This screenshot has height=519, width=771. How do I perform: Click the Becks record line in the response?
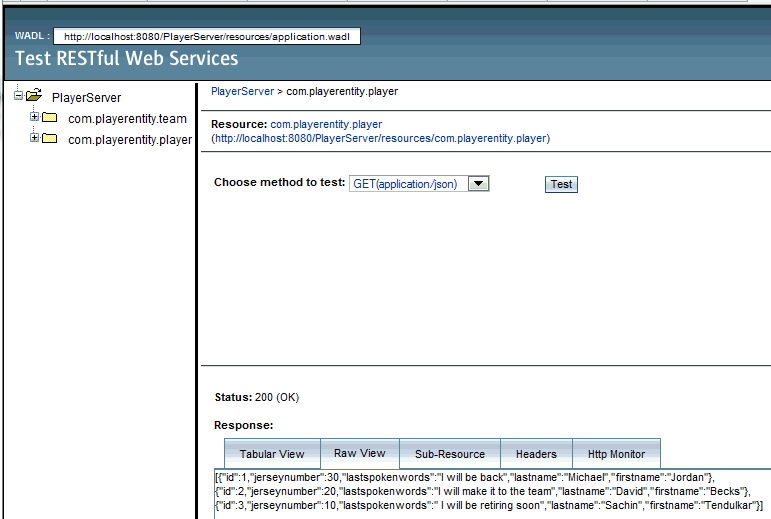(x=482, y=491)
